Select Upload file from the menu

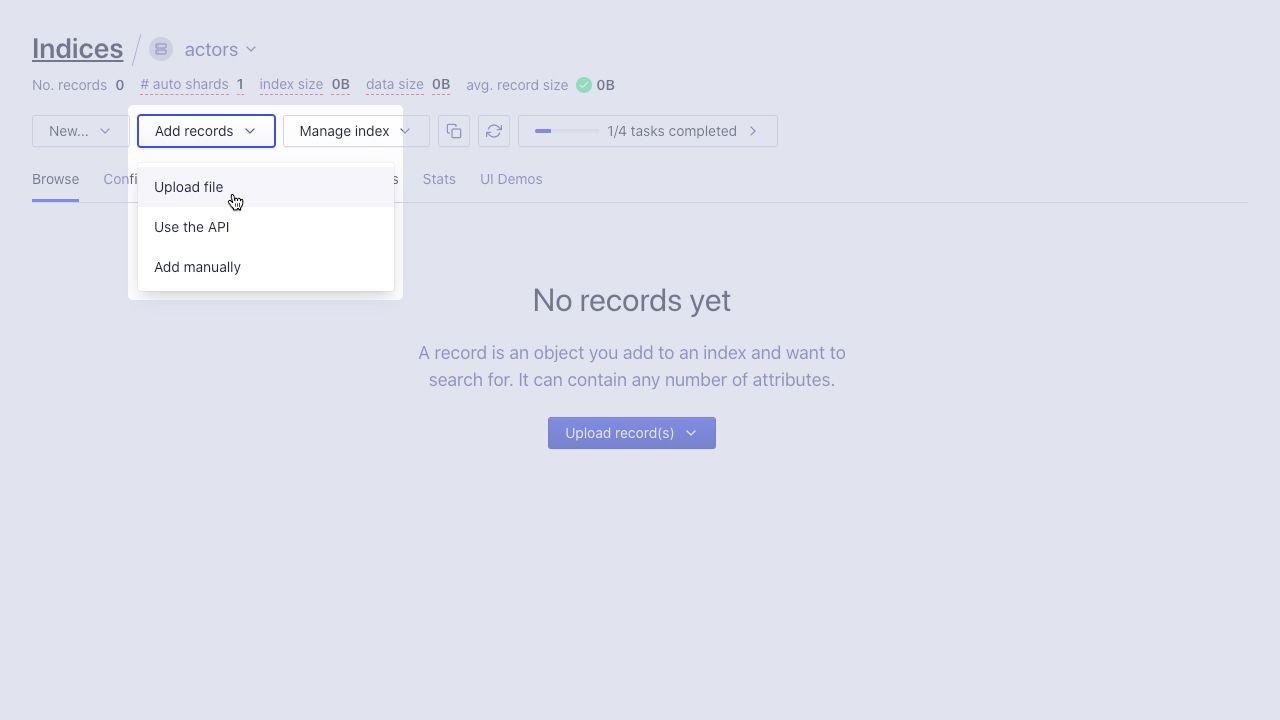(x=188, y=187)
